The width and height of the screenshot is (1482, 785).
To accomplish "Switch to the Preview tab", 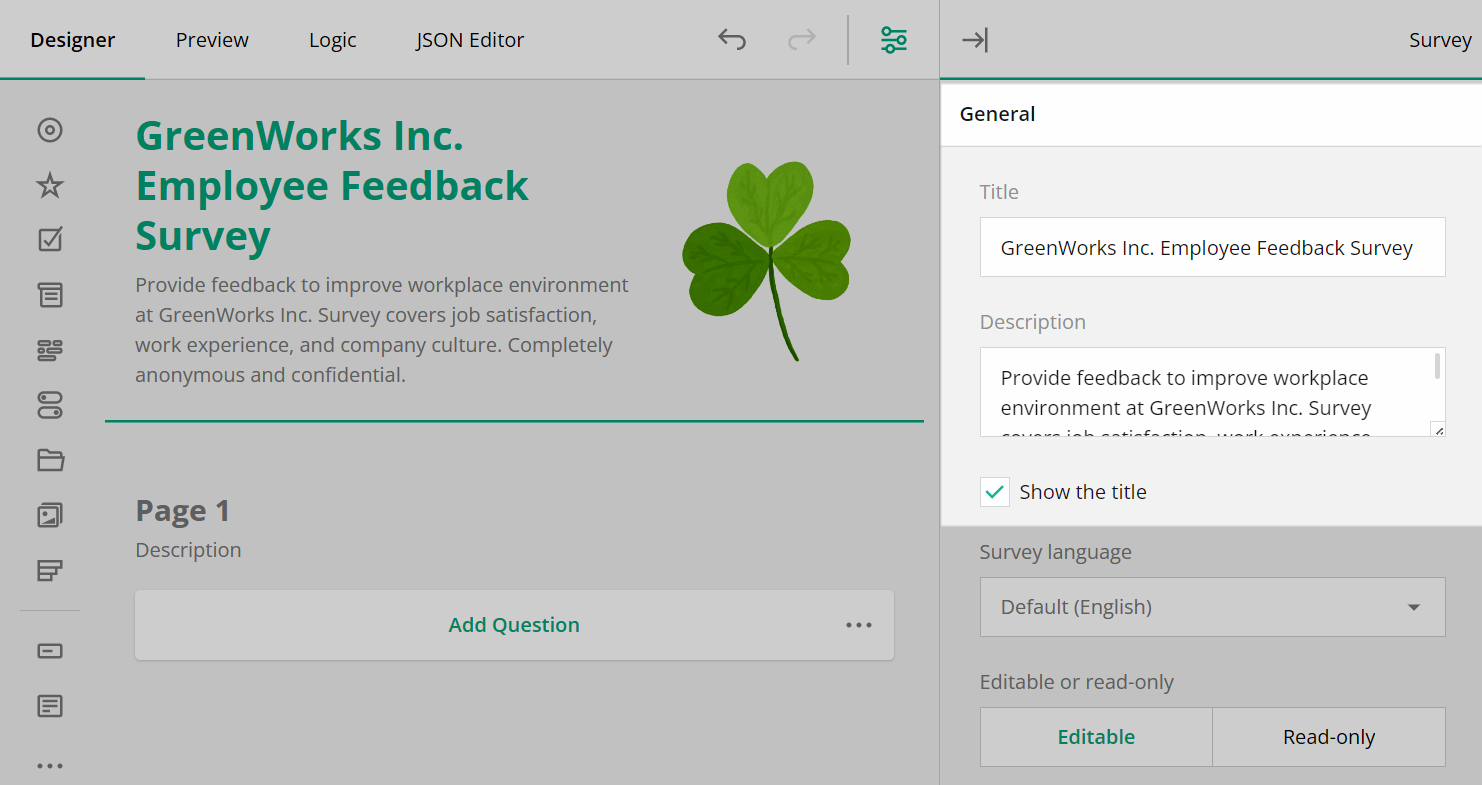I will 211,40.
